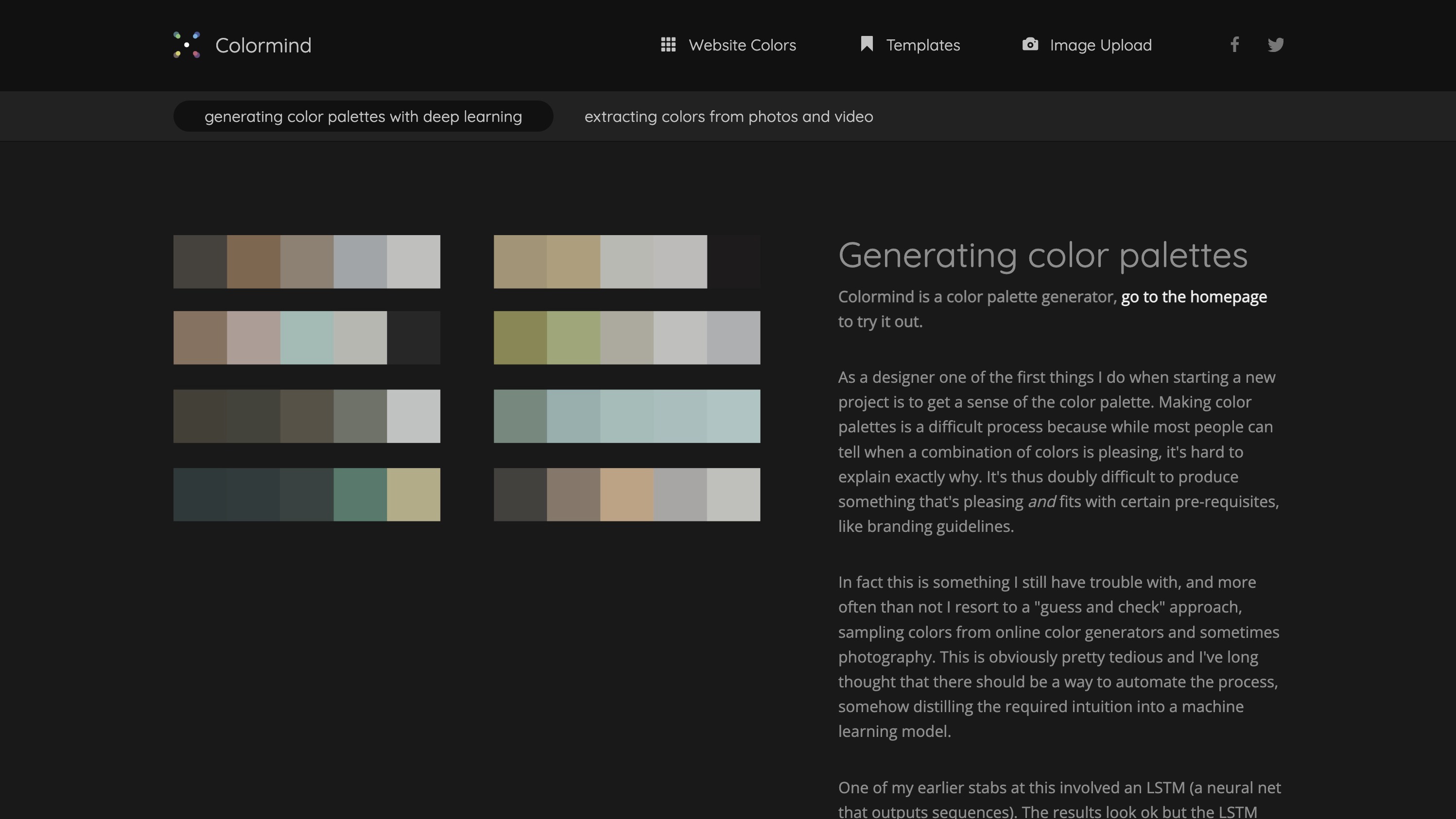Click the Templates bookmark icon
The width and height of the screenshot is (1456, 819).
pos(867,44)
